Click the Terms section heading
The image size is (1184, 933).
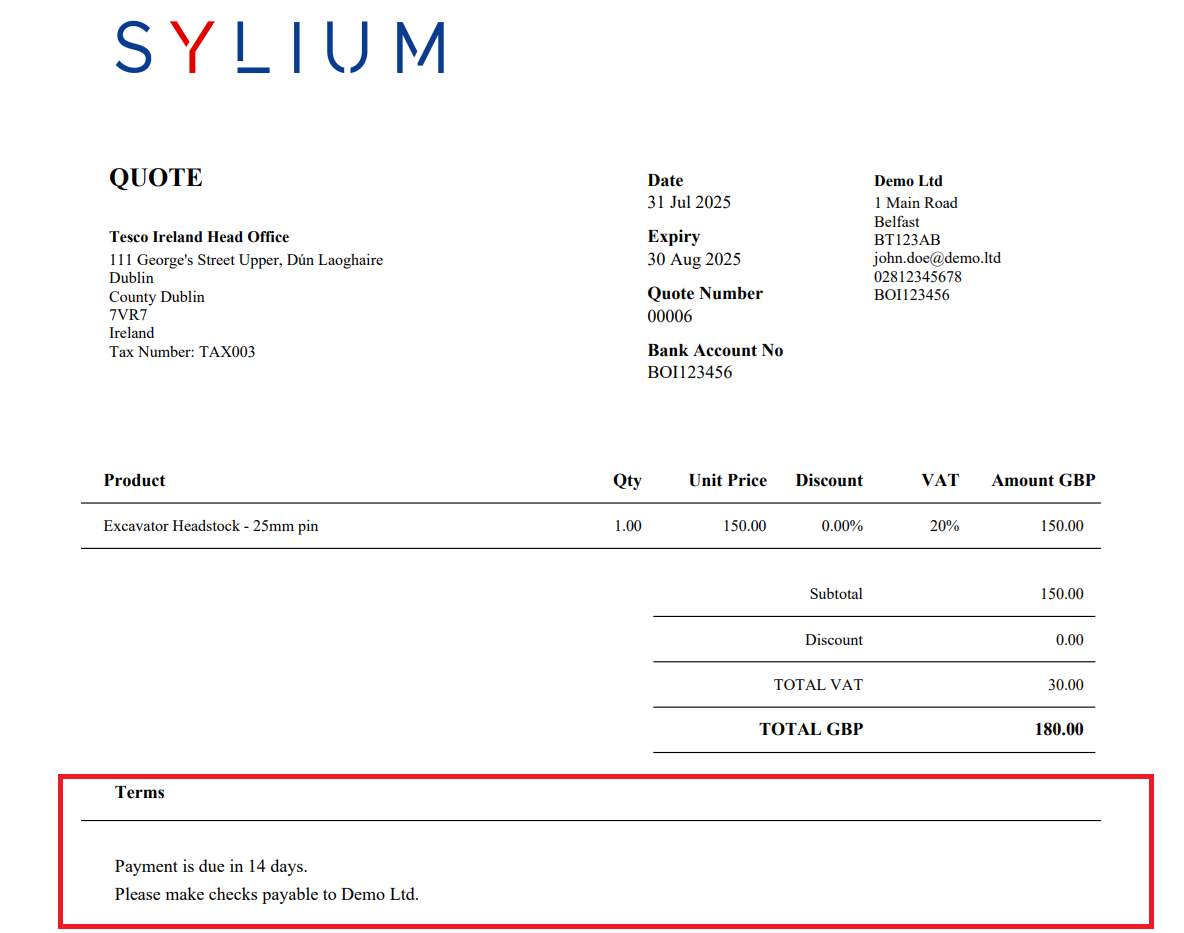[x=140, y=792]
